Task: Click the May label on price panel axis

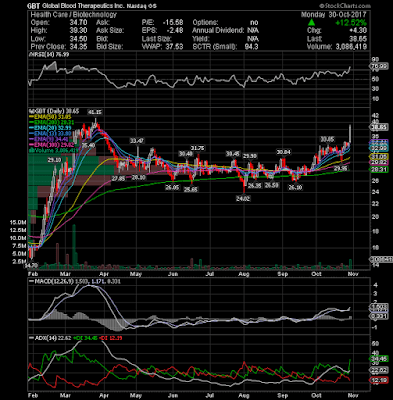Action: (136, 274)
